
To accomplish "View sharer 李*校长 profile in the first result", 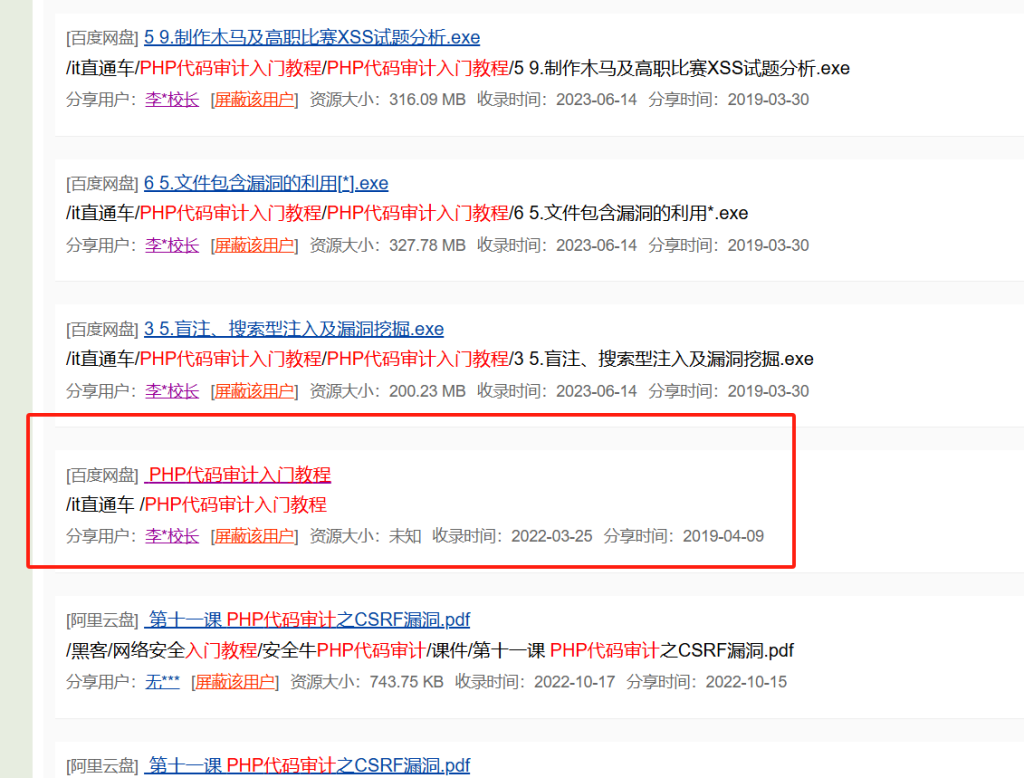I will (x=171, y=101).
